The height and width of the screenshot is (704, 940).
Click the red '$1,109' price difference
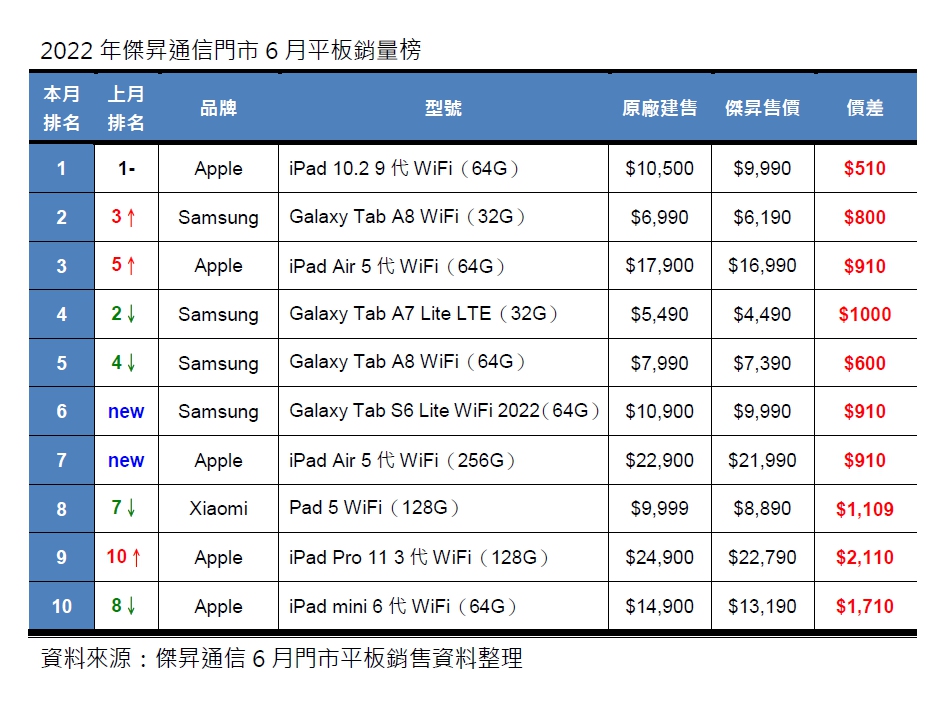pos(864,509)
